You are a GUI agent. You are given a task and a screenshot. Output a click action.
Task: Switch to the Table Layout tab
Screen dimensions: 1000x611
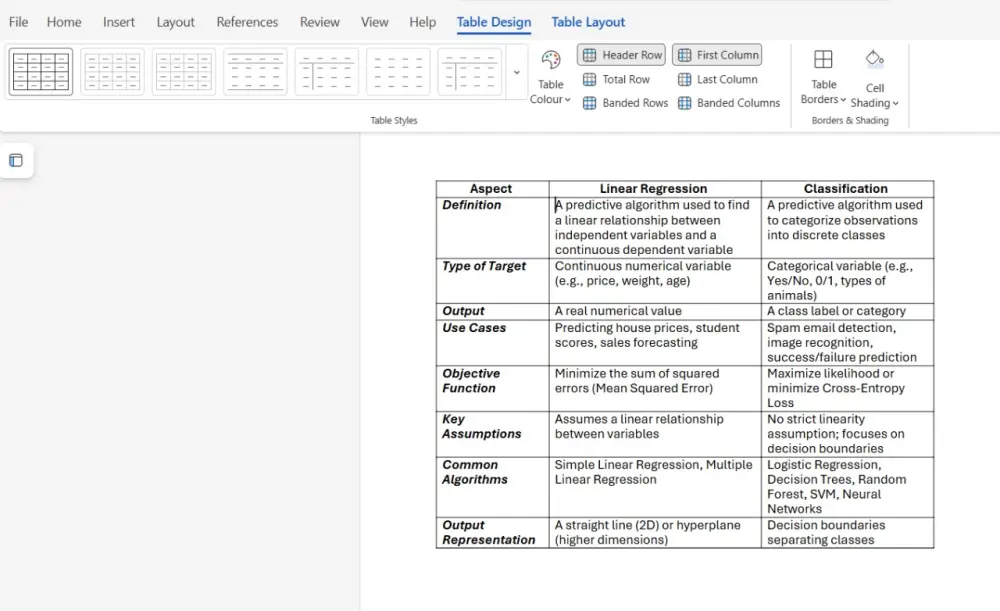588,22
